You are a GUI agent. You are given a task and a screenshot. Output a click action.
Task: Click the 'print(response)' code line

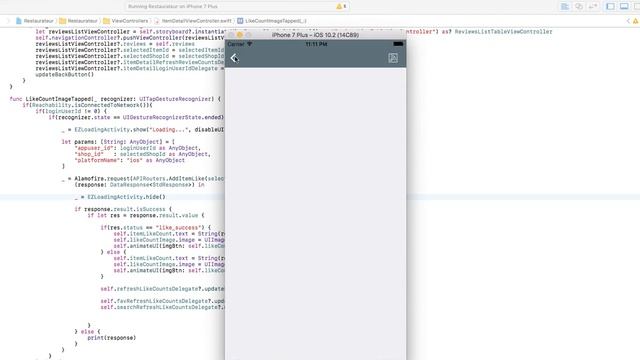point(111,338)
